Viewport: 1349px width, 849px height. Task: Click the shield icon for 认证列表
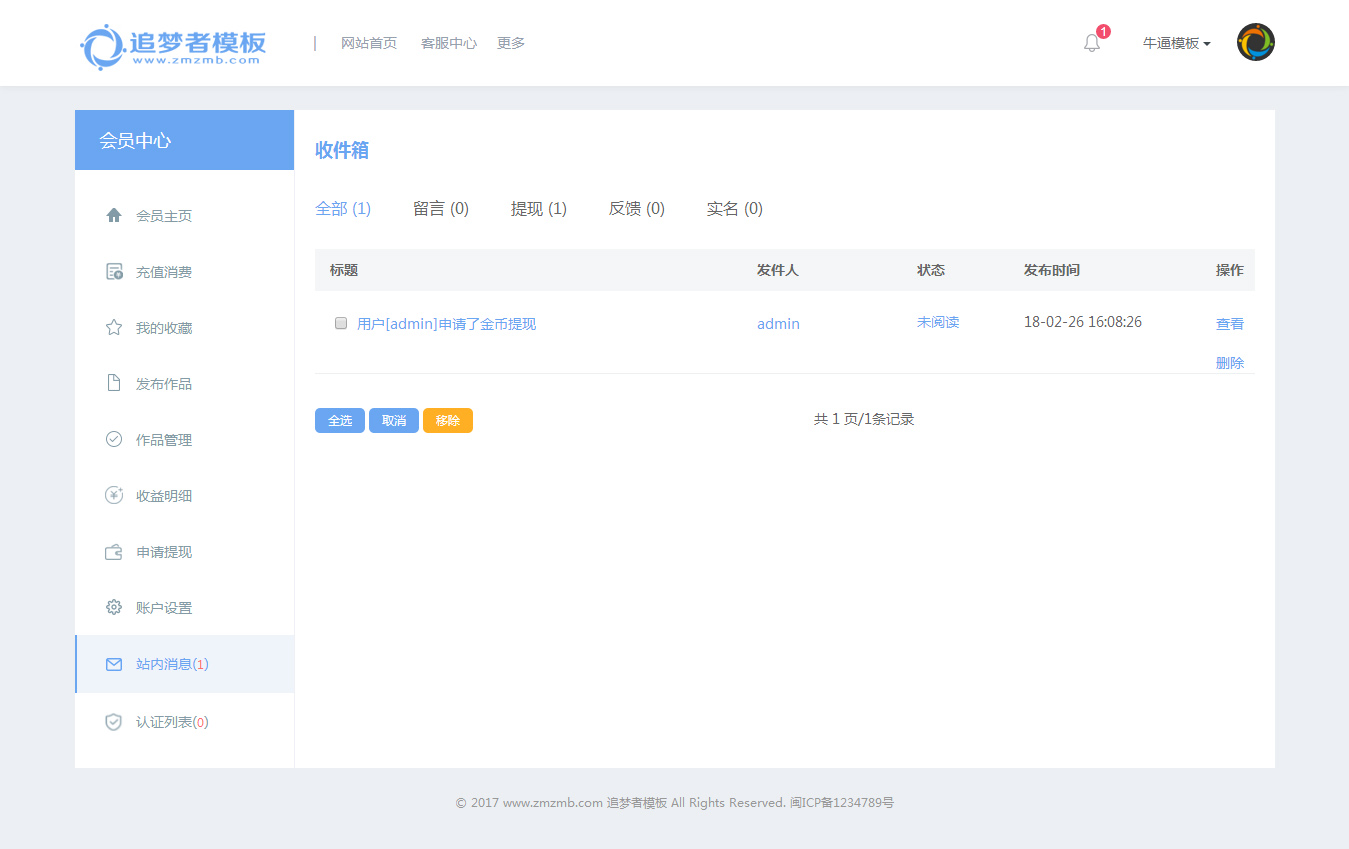pyautogui.click(x=114, y=722)
